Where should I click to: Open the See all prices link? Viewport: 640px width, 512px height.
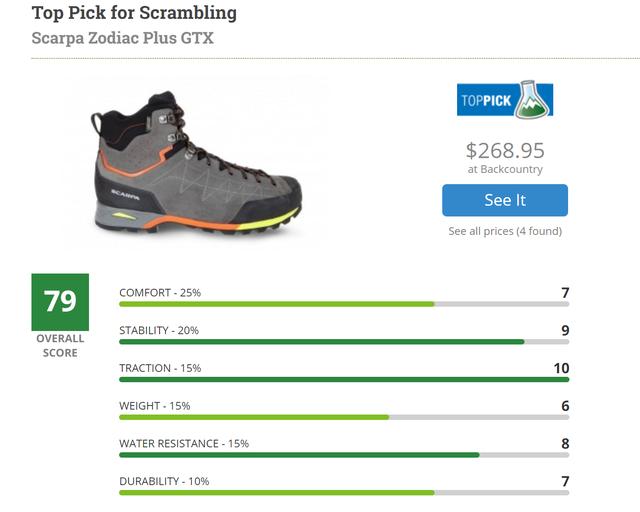[505, 231]
